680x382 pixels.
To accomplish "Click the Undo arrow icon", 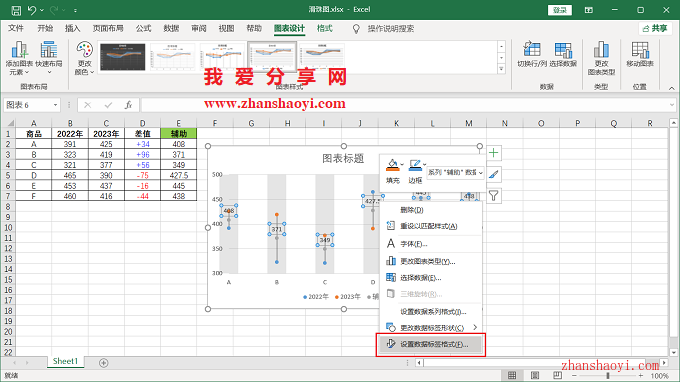I will (x=32, y=10).
